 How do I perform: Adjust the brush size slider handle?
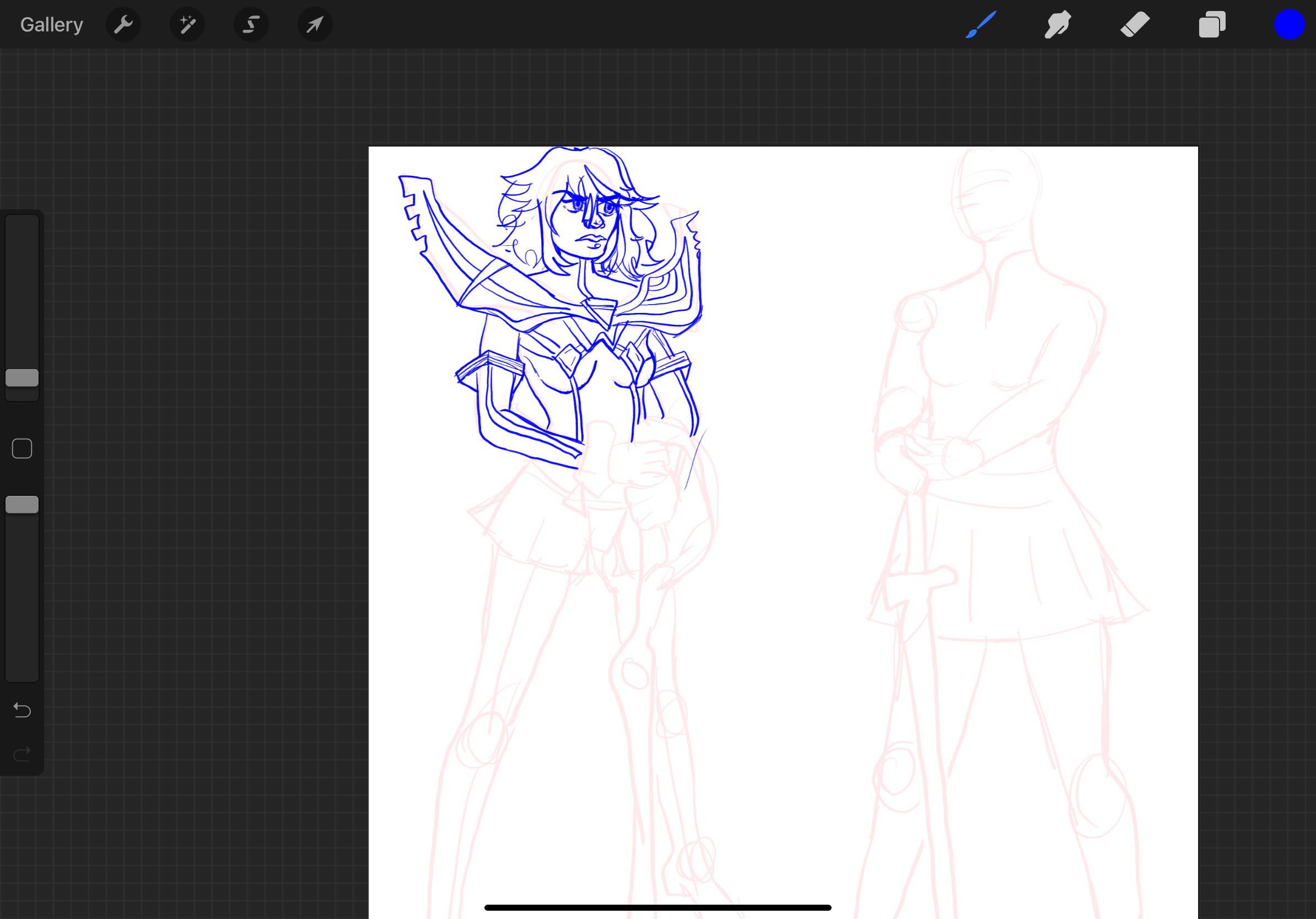pyautogui.click(x=22, y=378)
